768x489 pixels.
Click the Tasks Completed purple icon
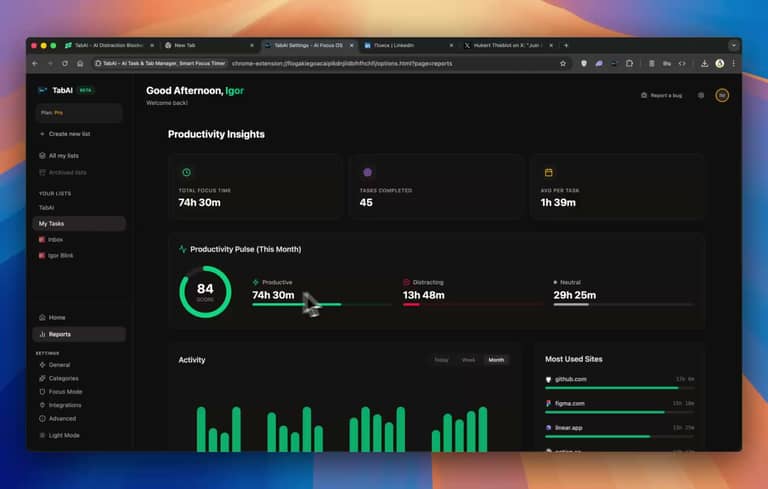367,172
